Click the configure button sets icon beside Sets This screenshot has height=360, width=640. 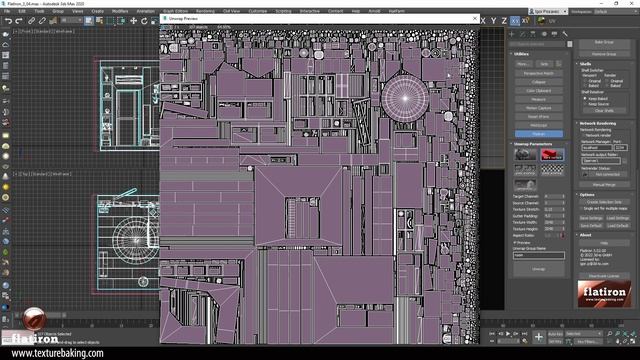(559, 64)
